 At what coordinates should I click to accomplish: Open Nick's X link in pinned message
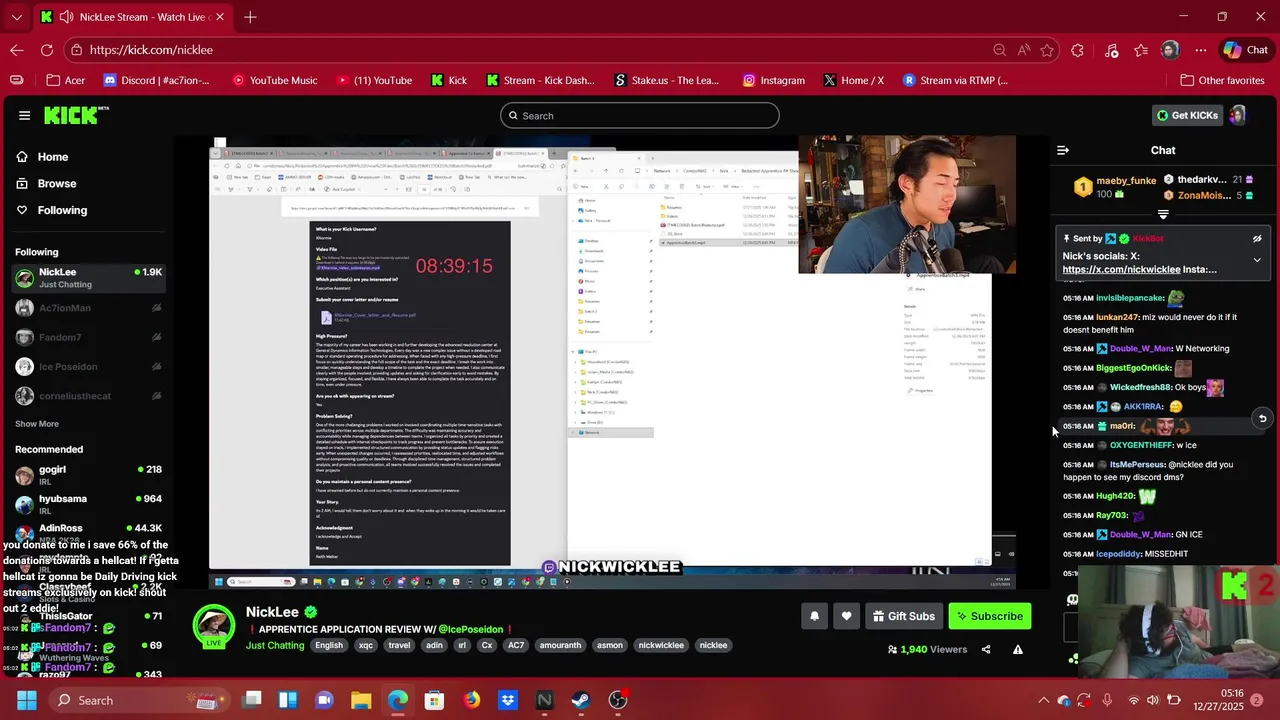click(1121, 269)
